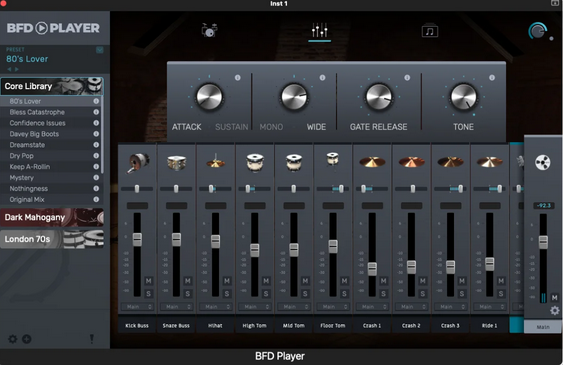Viewport: 563px width, 365px height.
Task: Switch to the mixer view icon
Action: [320, 30]
